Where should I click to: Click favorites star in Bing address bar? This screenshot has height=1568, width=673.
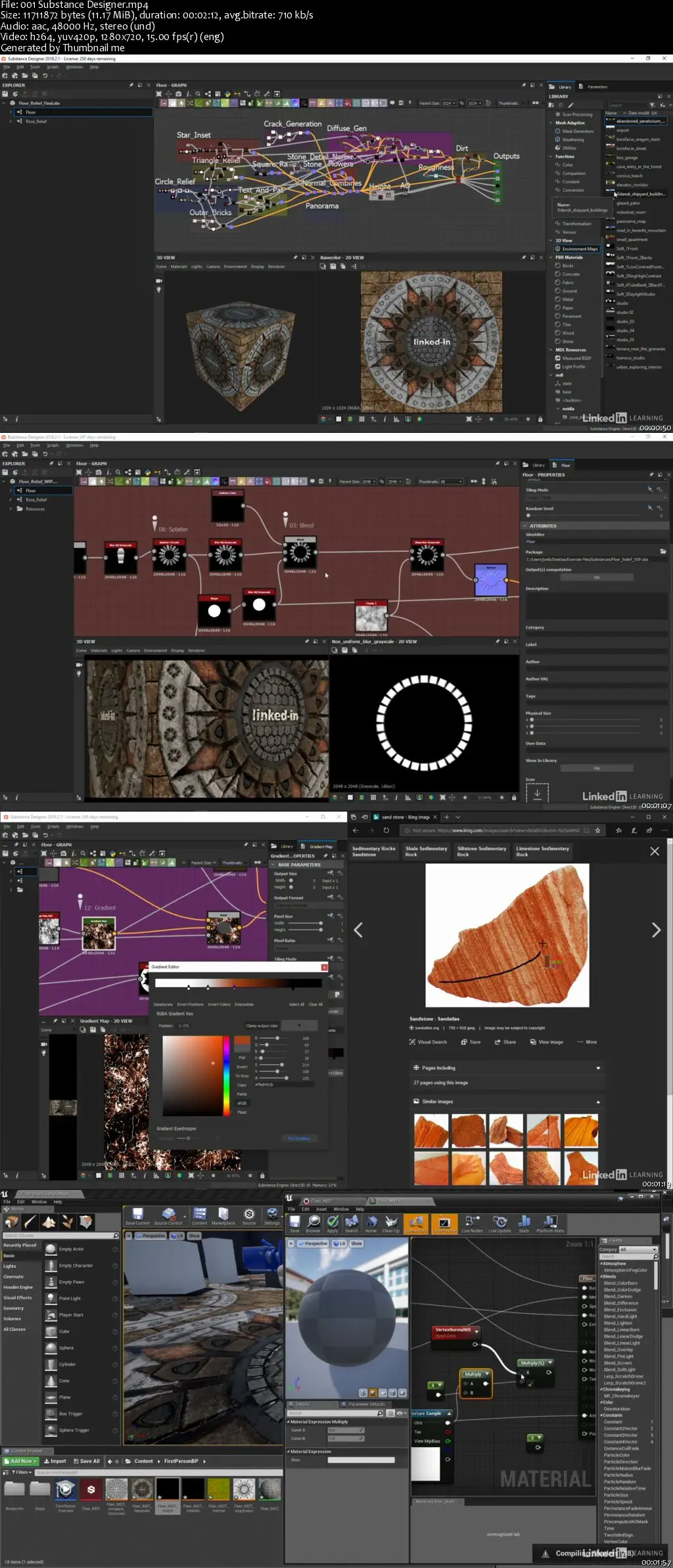[x=597, y=830]
